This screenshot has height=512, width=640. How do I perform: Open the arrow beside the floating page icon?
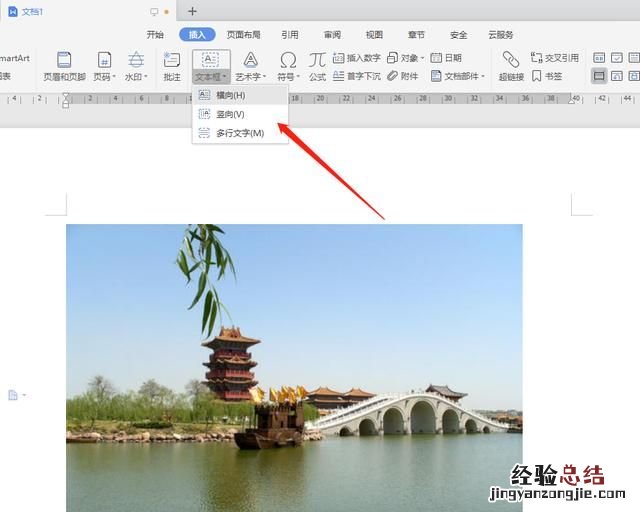[24, 395]
